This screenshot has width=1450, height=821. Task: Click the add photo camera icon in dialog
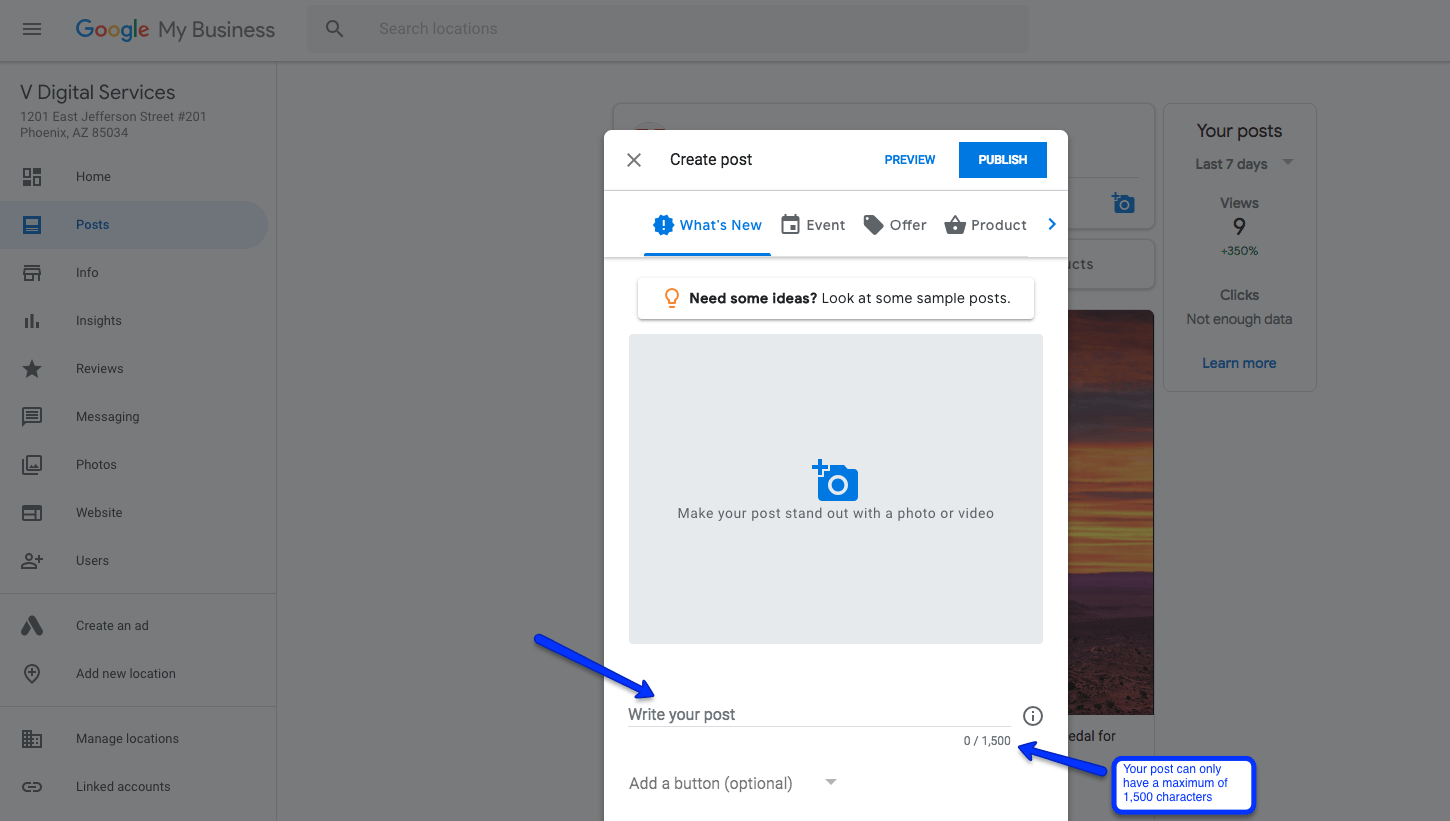coord(836,481)
